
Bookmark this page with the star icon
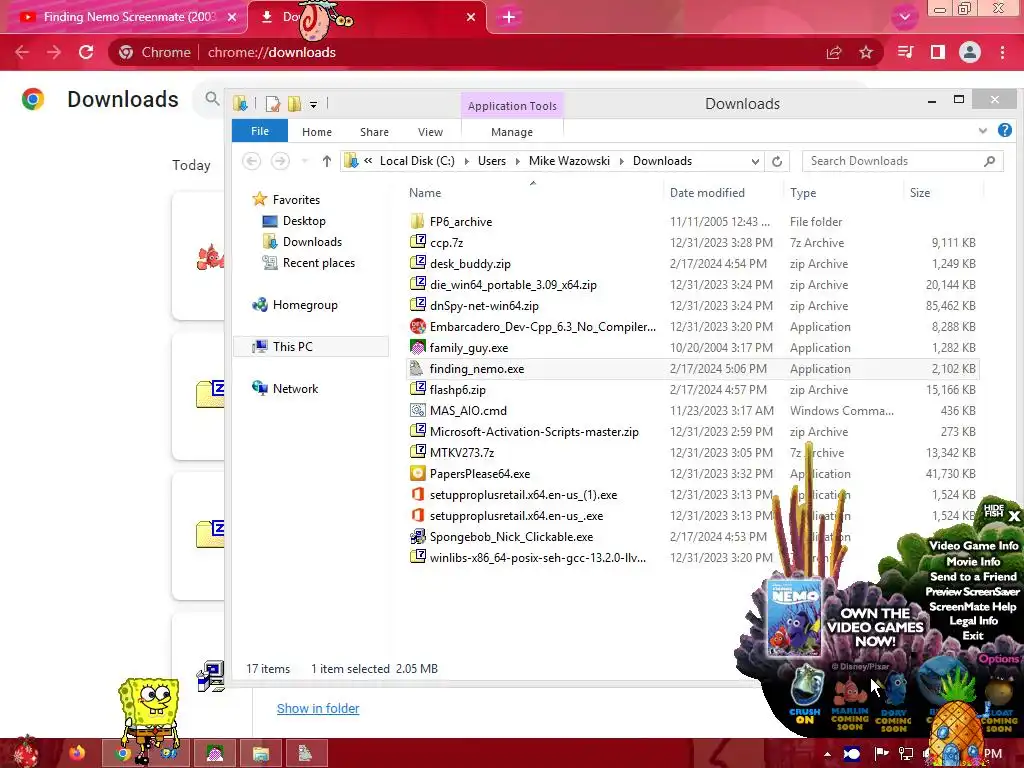(866, 52)
